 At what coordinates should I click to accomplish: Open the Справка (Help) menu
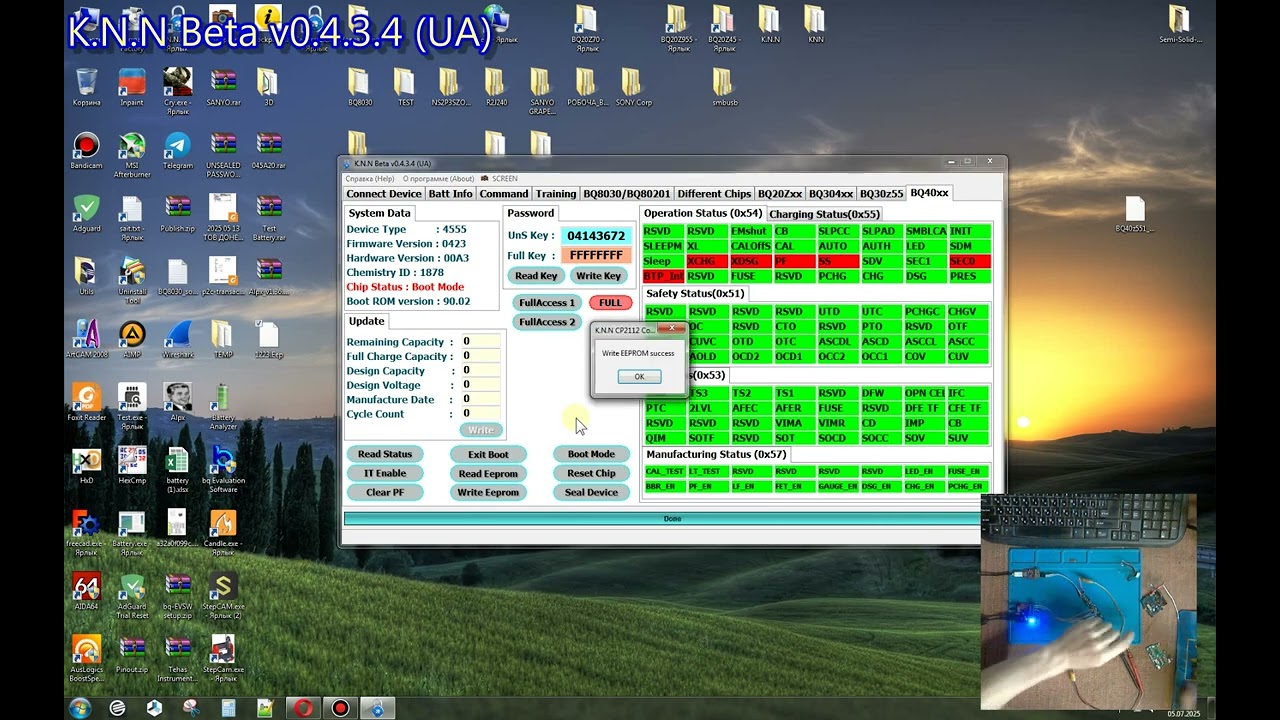tap(370, 179)
